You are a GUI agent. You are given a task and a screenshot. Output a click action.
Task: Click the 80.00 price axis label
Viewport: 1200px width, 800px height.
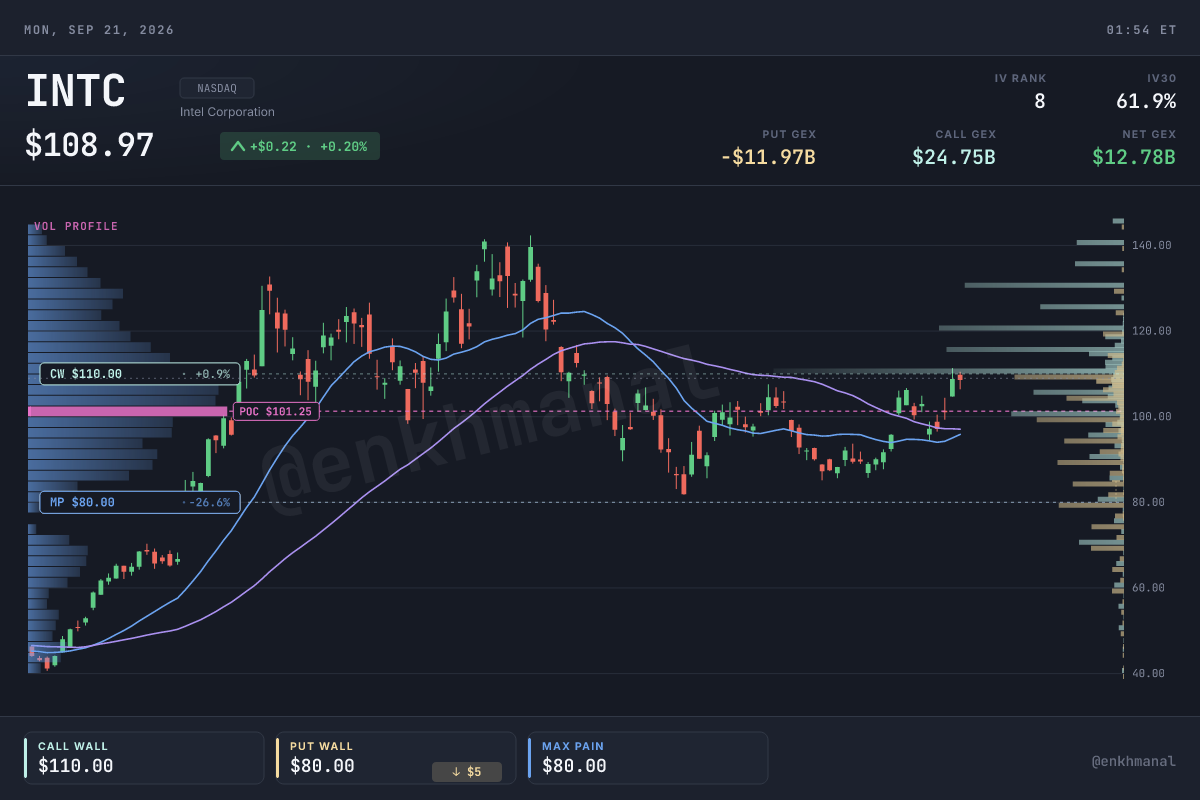[1151, 502]
